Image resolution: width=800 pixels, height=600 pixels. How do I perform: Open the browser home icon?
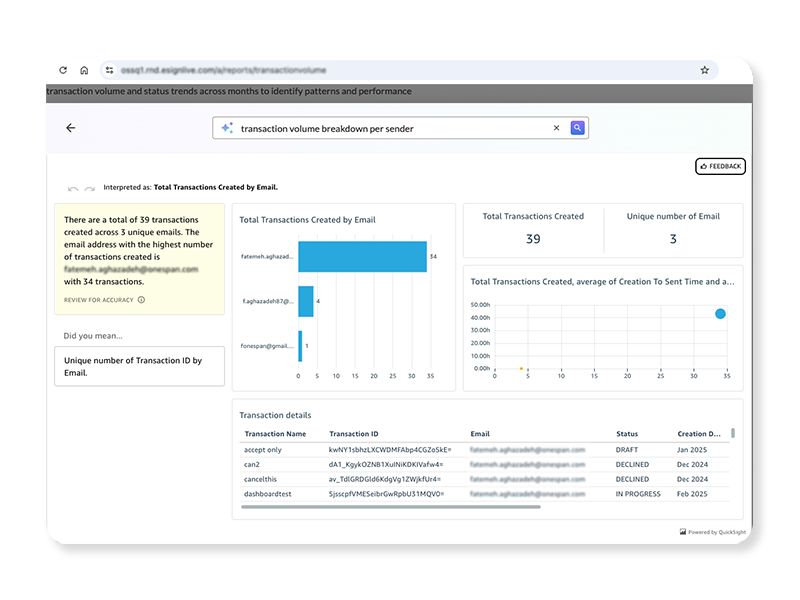[x=84, y=71]
